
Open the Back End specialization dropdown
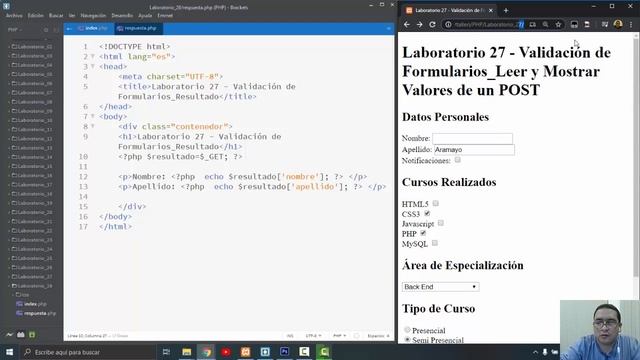point(440,287)
